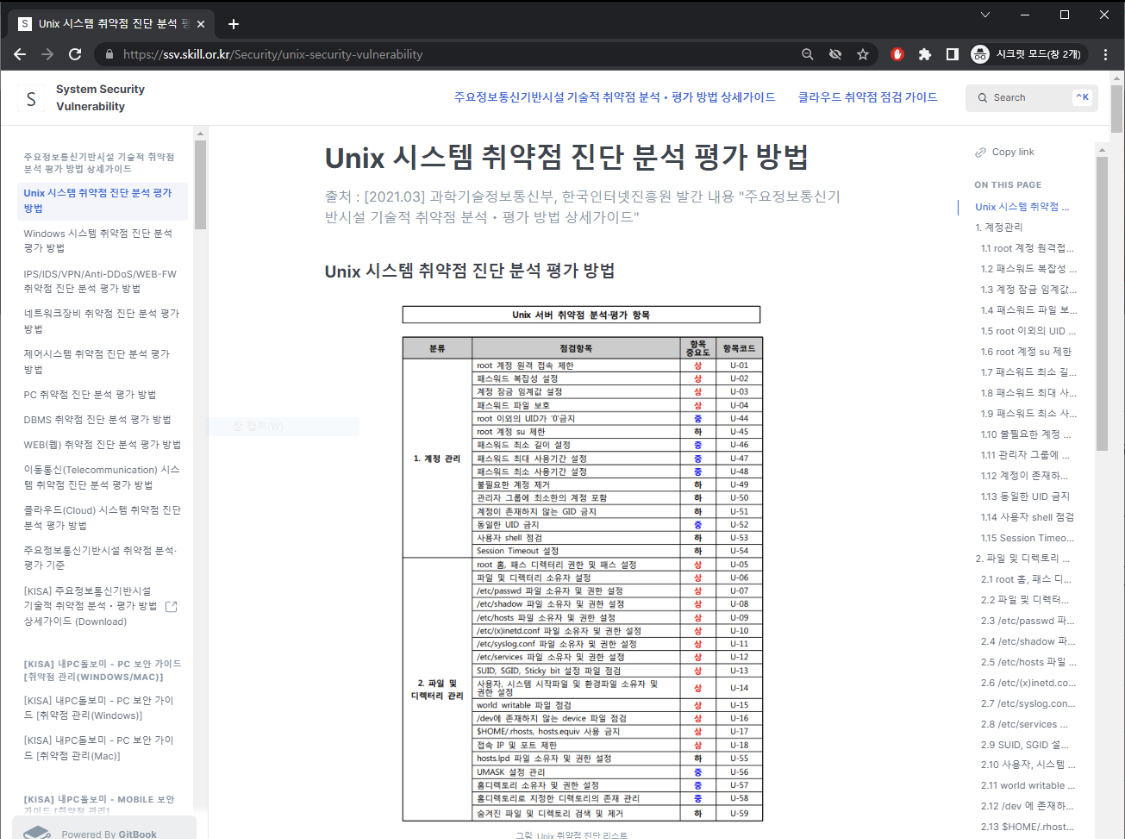Click the browser forward arrow
The width and height of the screenshot is (1125, 839).
point(47,55)
